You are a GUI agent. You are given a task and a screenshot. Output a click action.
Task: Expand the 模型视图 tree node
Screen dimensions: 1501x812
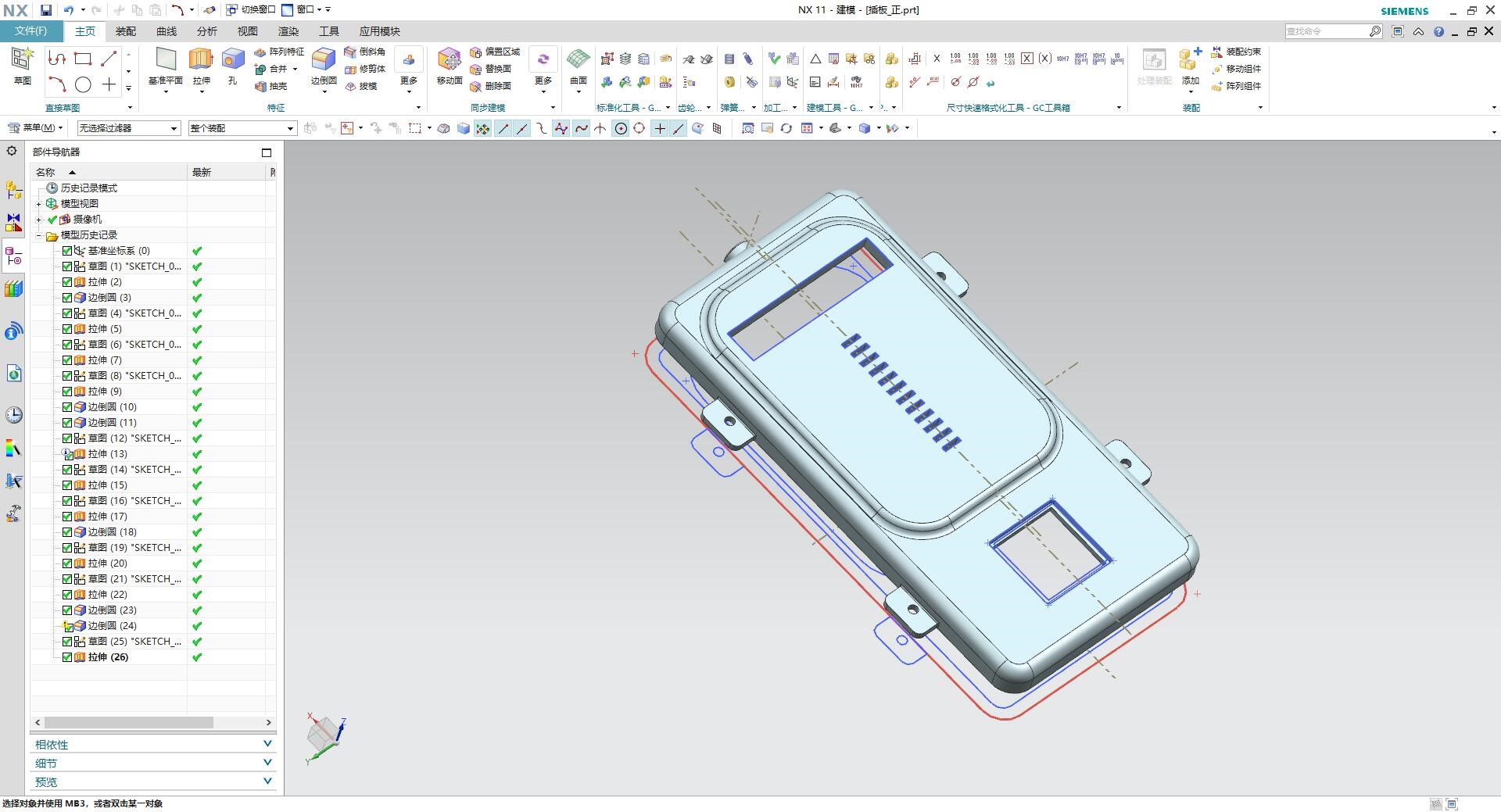[38, 204]
